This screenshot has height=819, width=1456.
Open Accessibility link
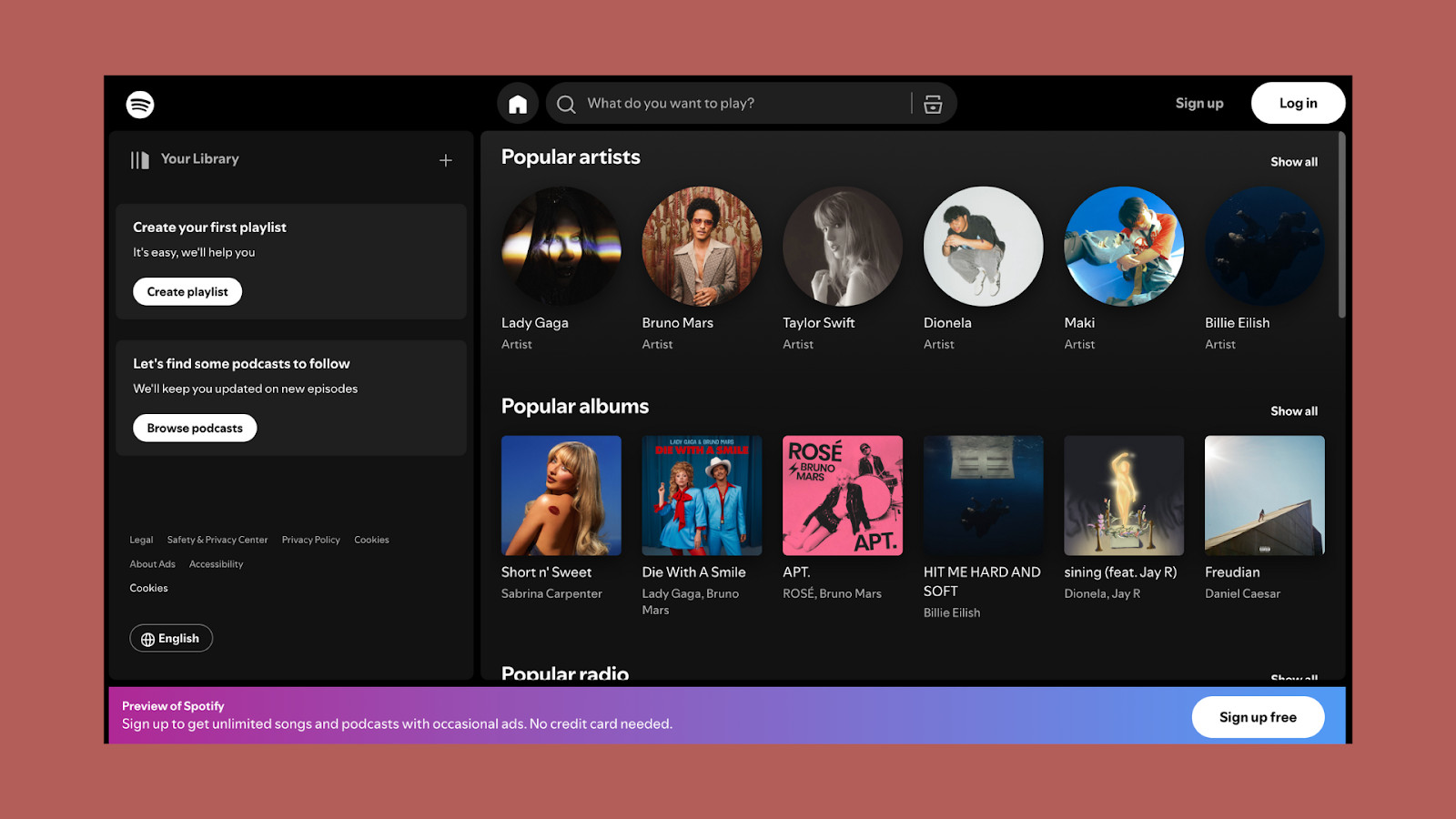(x=216, y=564)
